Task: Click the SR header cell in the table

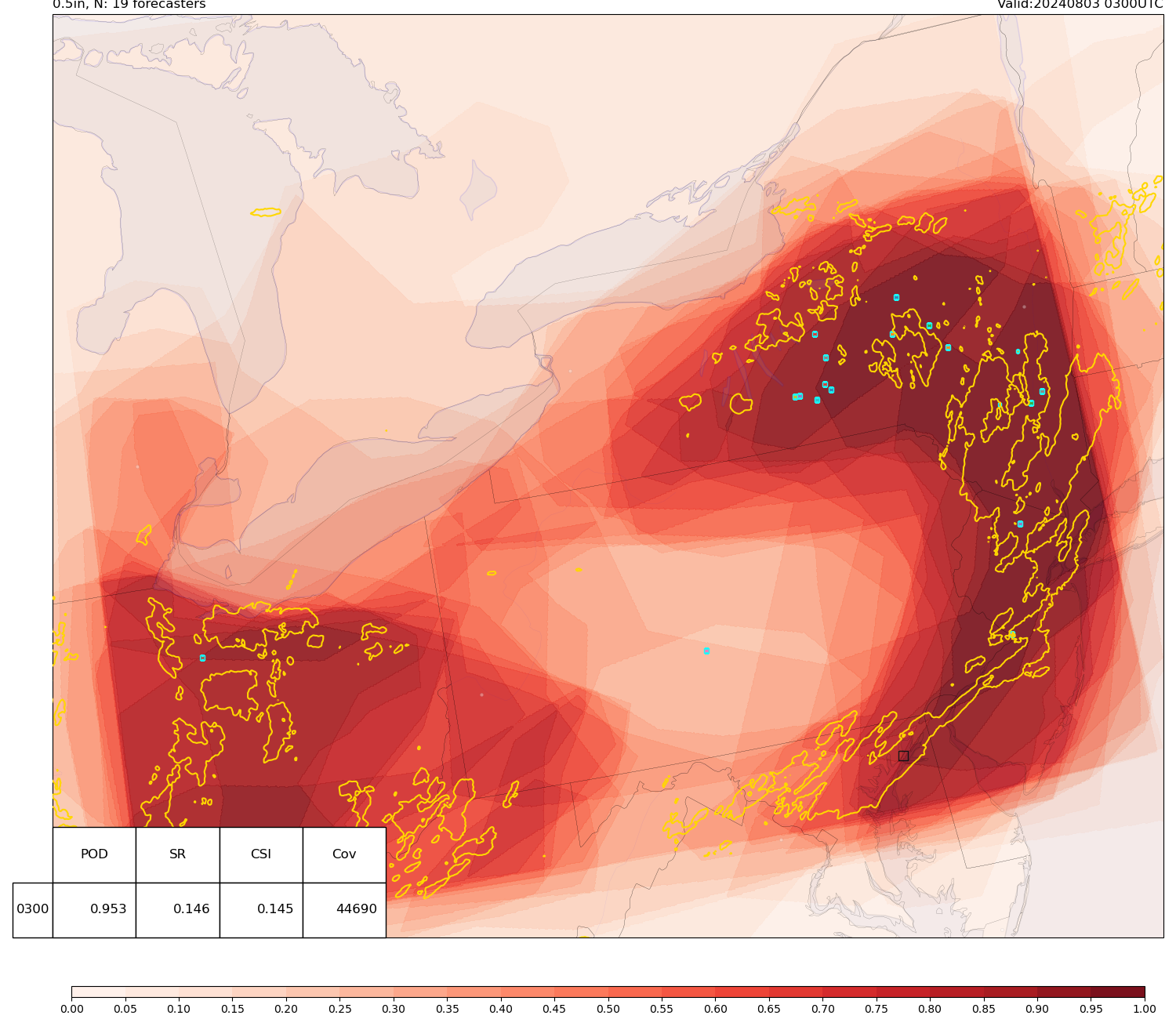Action: pos(178,854)
